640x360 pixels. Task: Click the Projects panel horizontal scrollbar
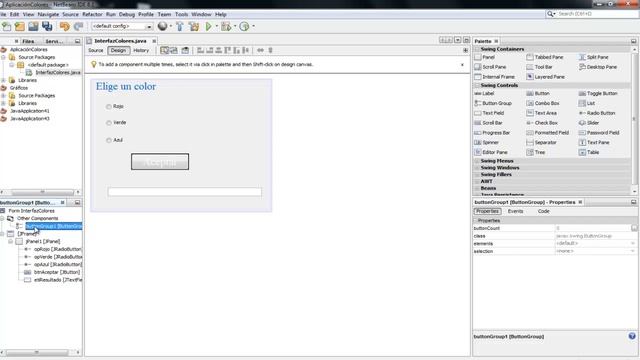(x=42, y=192)
